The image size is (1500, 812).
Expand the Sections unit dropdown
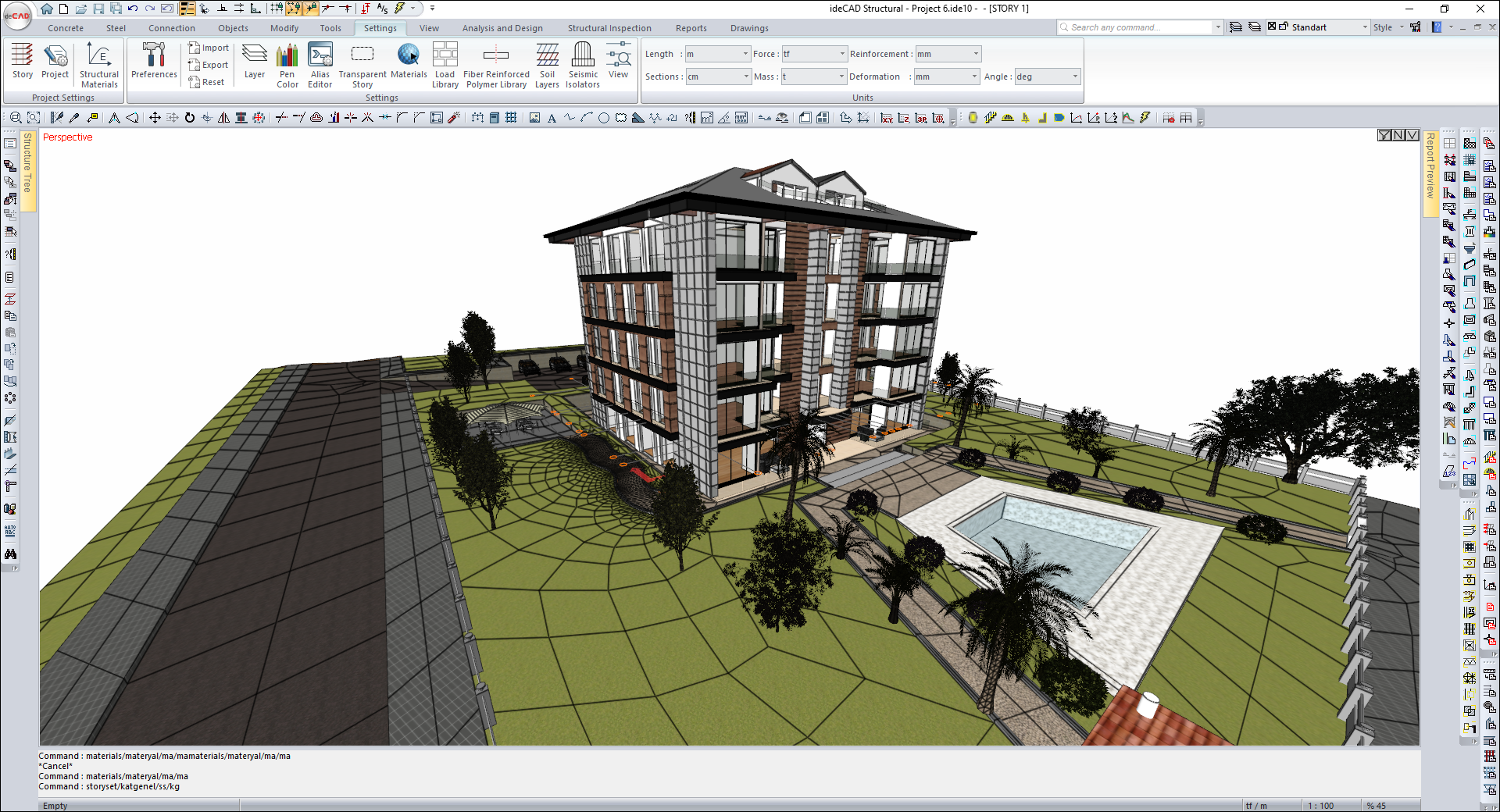pos(746,77)
